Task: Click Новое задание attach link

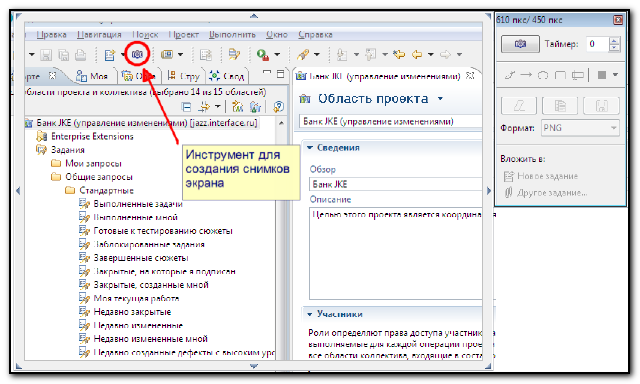Action: 541,176
